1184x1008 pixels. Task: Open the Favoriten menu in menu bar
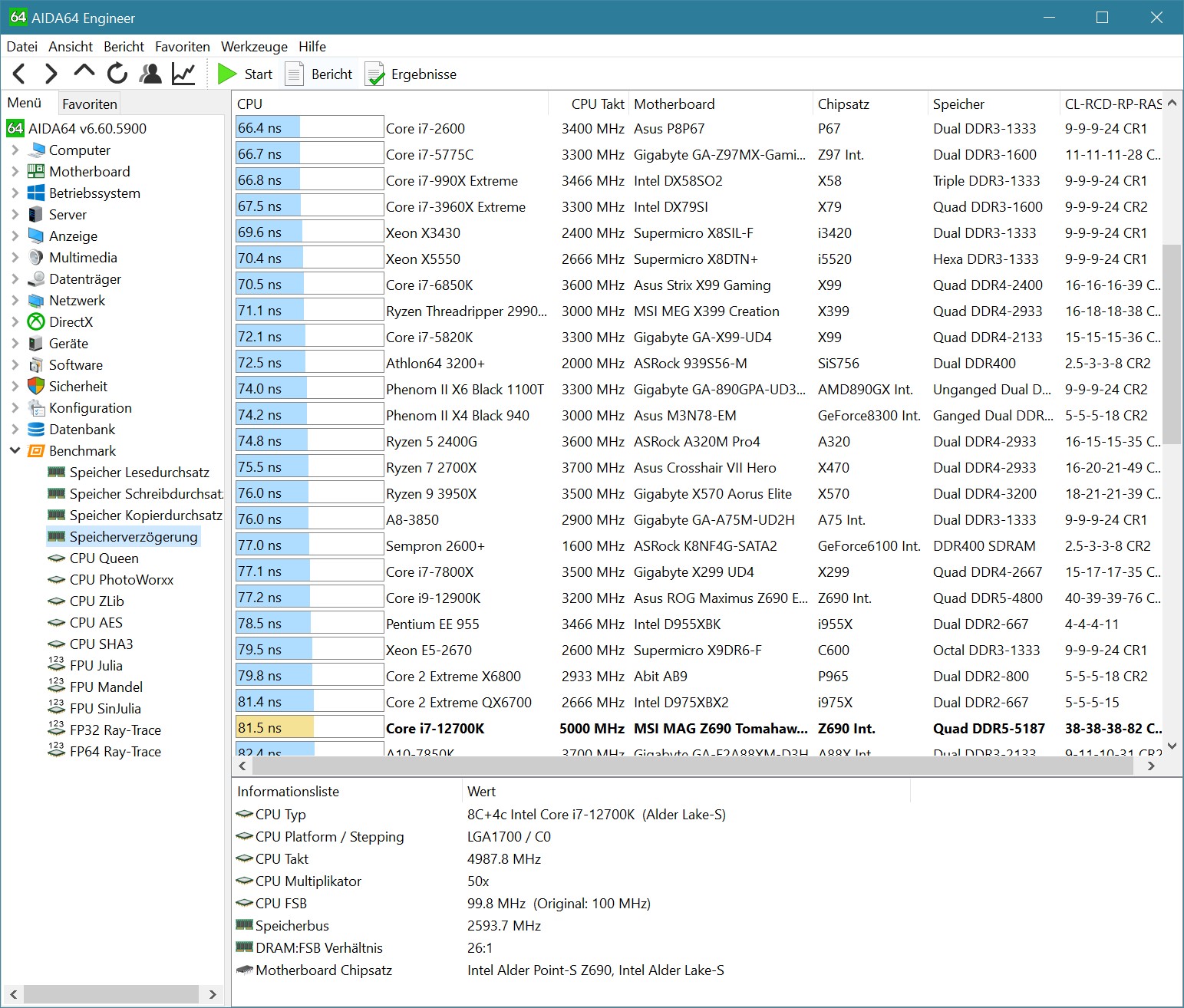tap(183, 46)
